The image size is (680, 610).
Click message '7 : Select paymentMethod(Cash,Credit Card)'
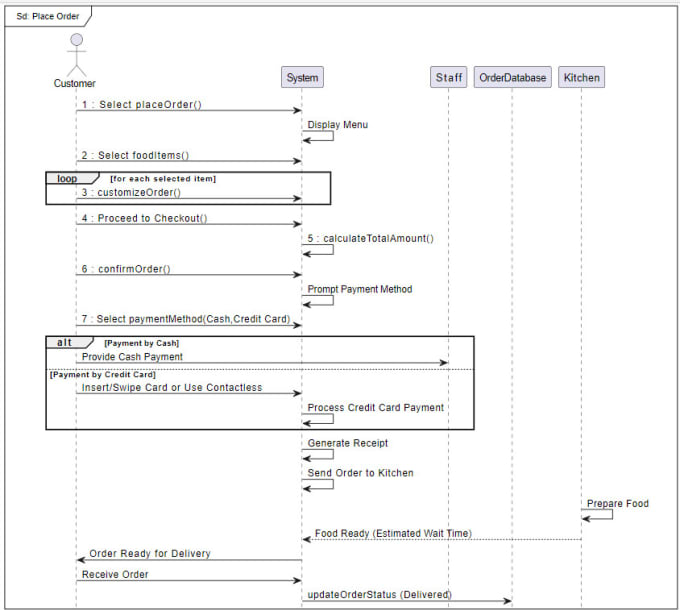coord(186,319)
